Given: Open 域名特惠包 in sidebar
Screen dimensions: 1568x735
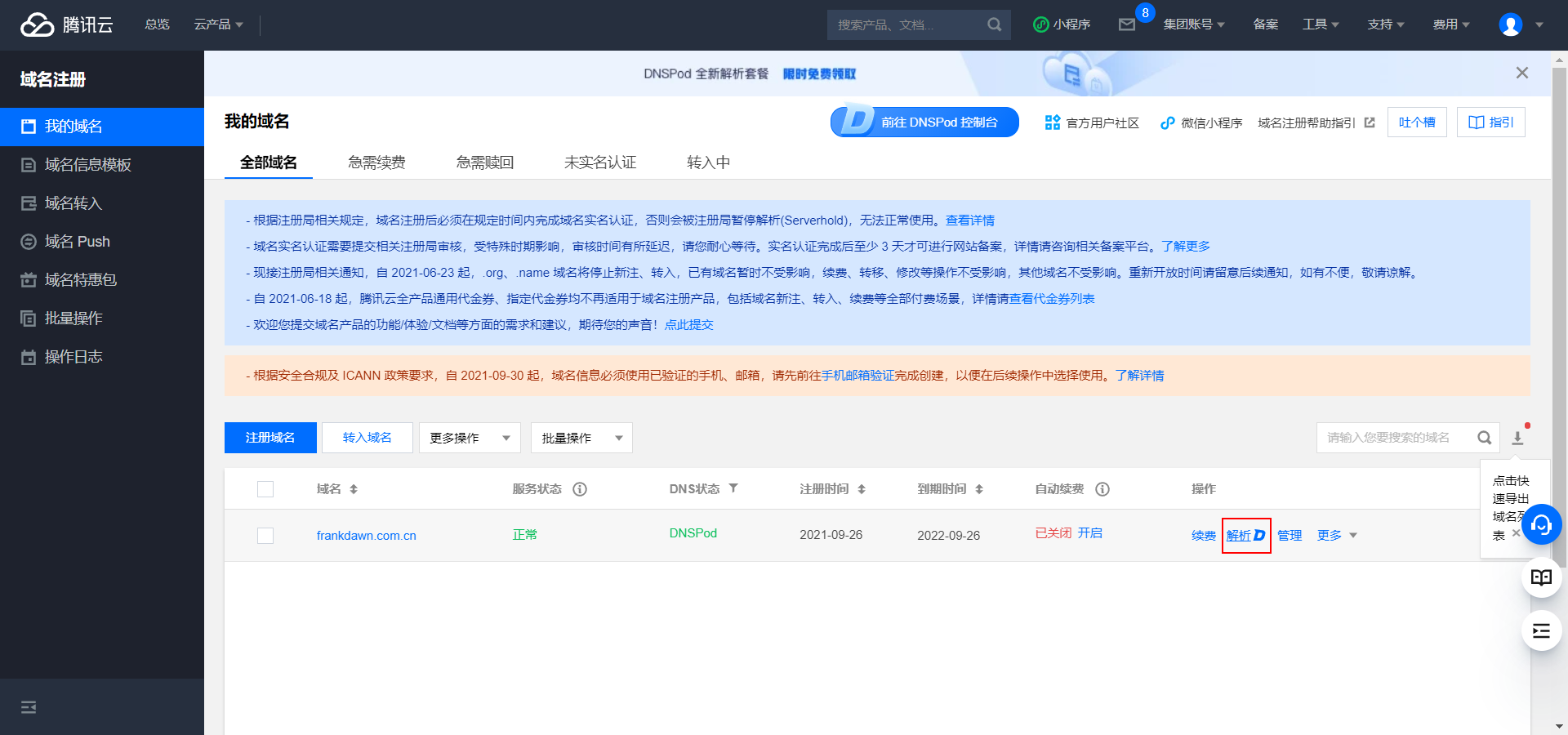Looking at the screenshot, I should (102, 280).
